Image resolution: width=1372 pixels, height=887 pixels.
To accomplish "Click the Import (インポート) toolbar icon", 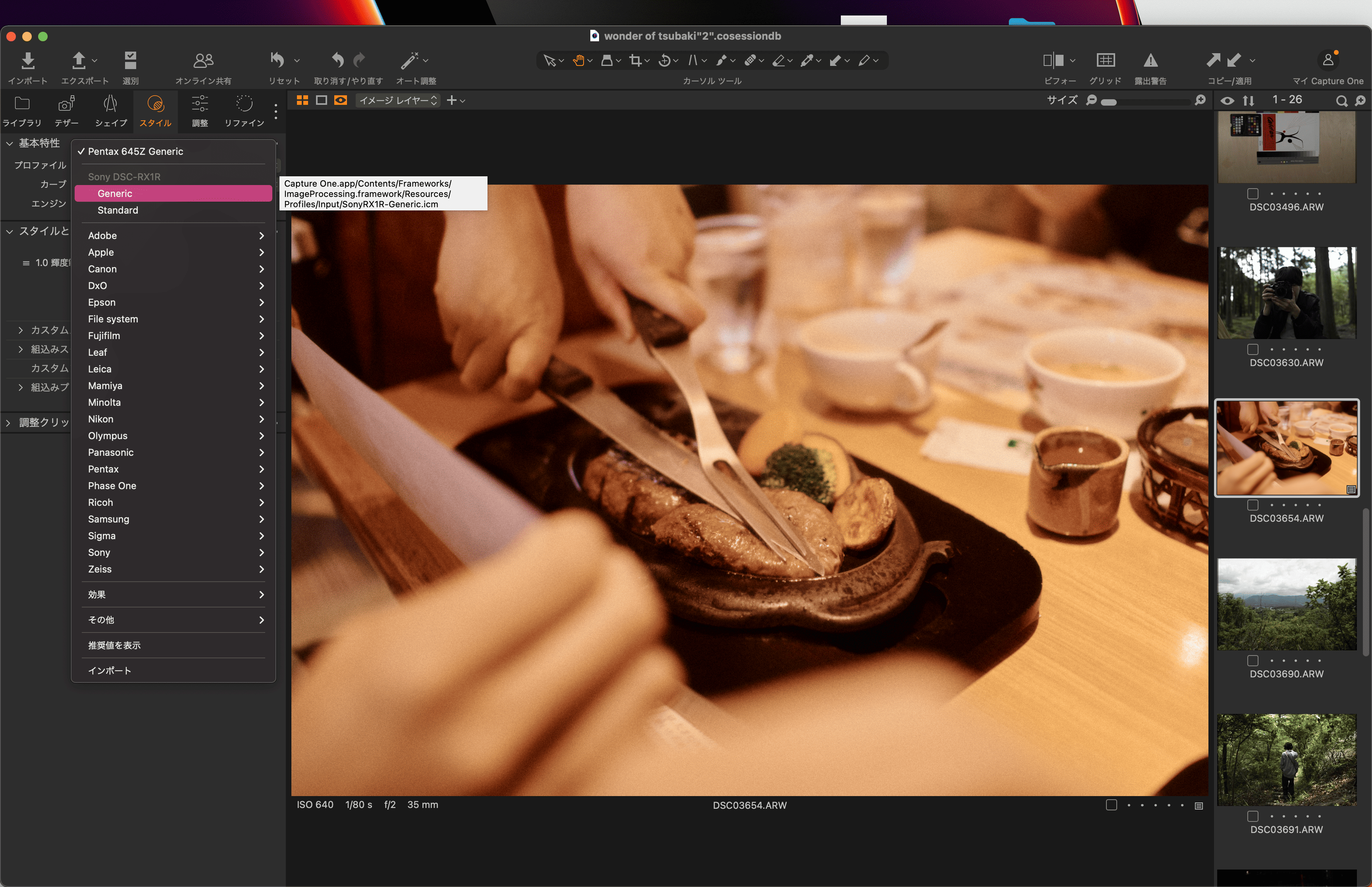I will (28, 60).
